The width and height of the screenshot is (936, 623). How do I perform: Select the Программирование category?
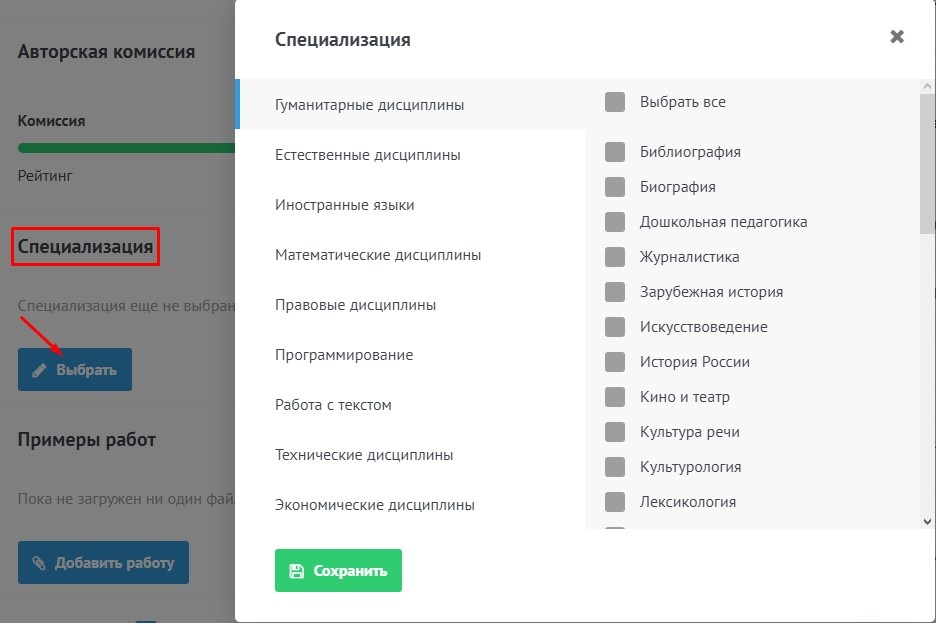tap(344, 355)
